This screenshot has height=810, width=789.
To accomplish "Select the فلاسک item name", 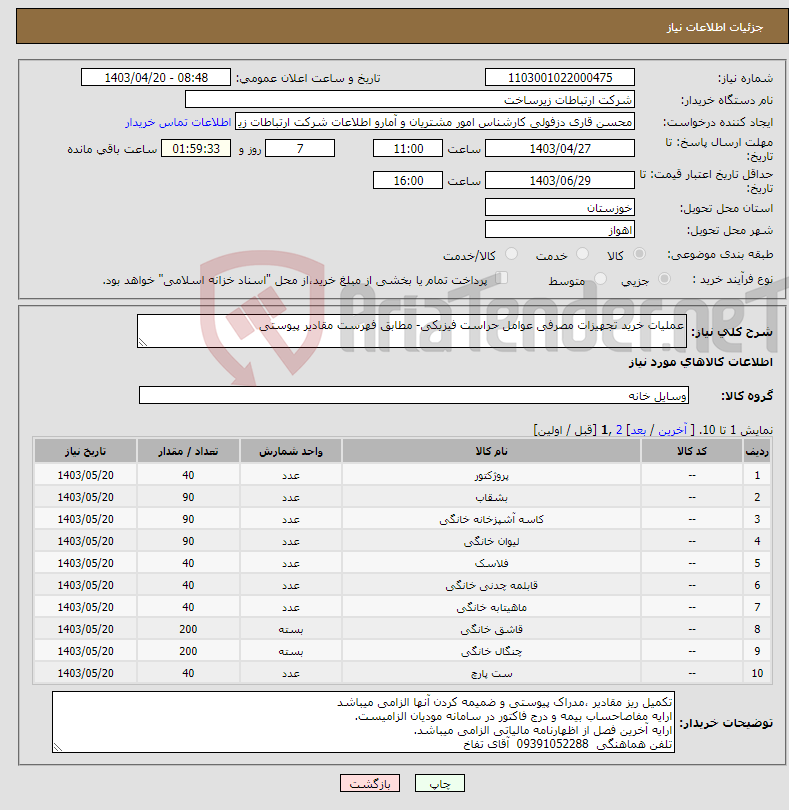I will click(x=491, y=563).
